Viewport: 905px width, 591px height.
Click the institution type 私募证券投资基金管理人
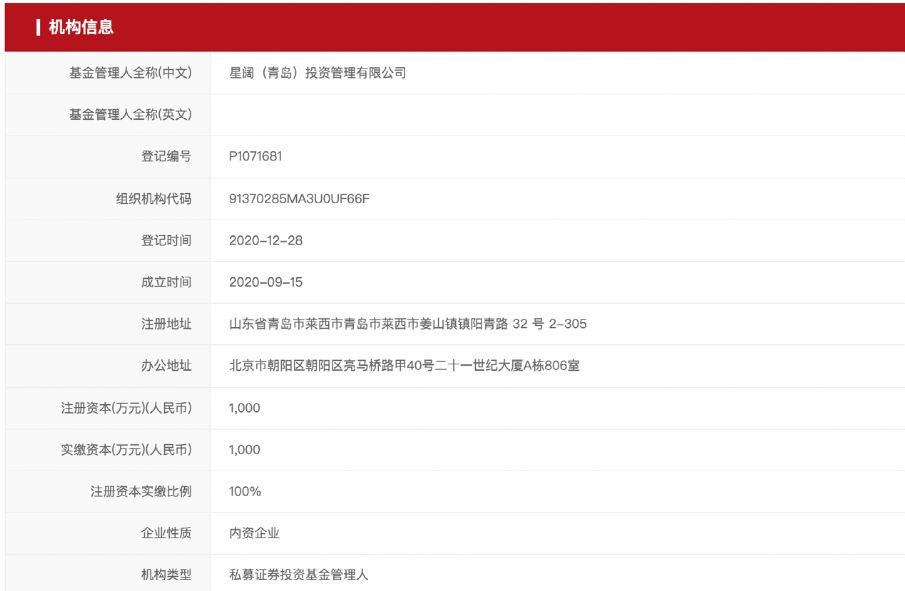299,575
